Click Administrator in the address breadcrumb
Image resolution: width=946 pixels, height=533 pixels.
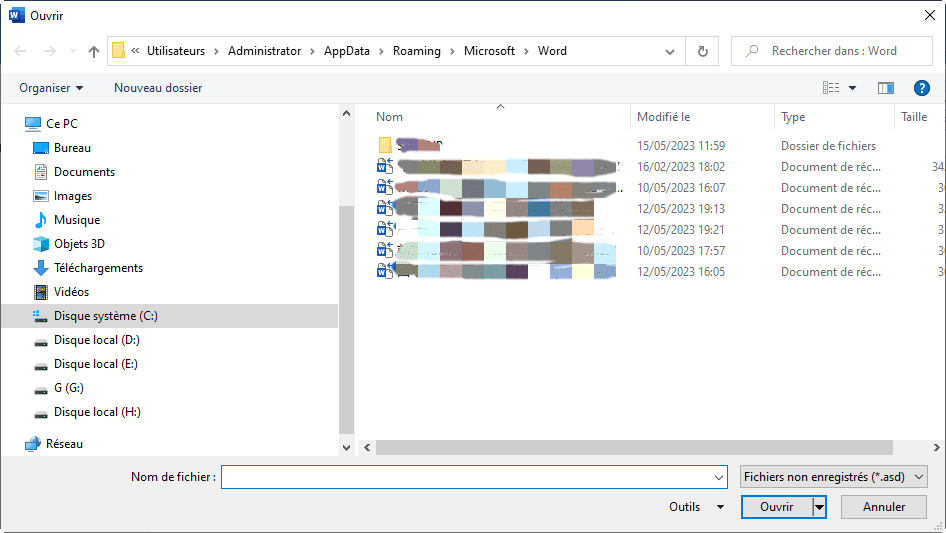[x=264, y=51]
